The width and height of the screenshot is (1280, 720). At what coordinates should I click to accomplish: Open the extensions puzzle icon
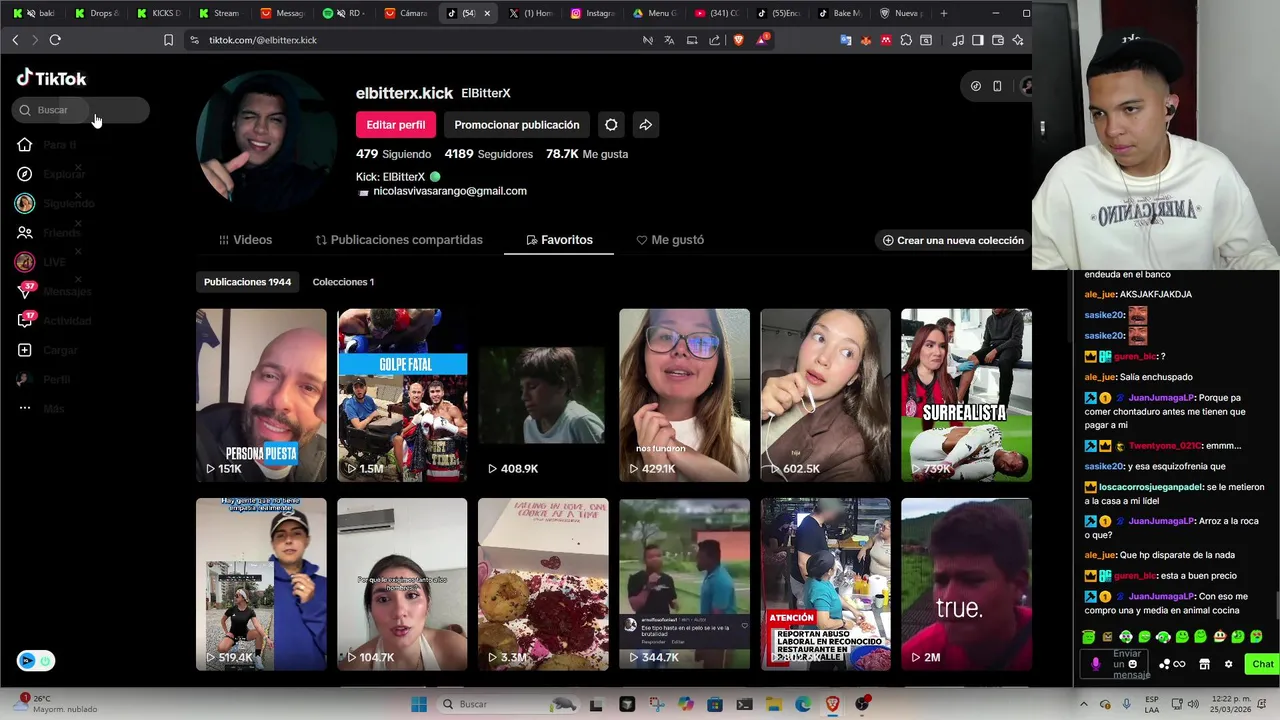click(x=906, y=40)
